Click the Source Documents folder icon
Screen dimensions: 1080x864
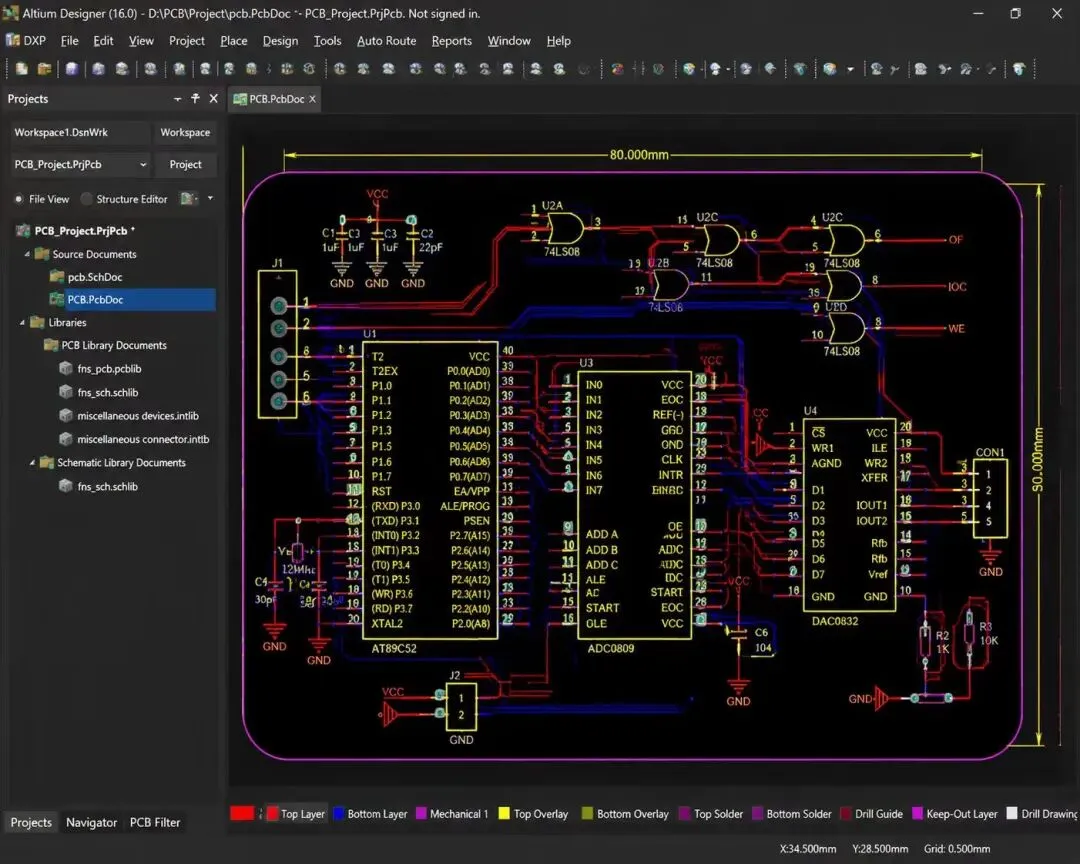[42, 254]
